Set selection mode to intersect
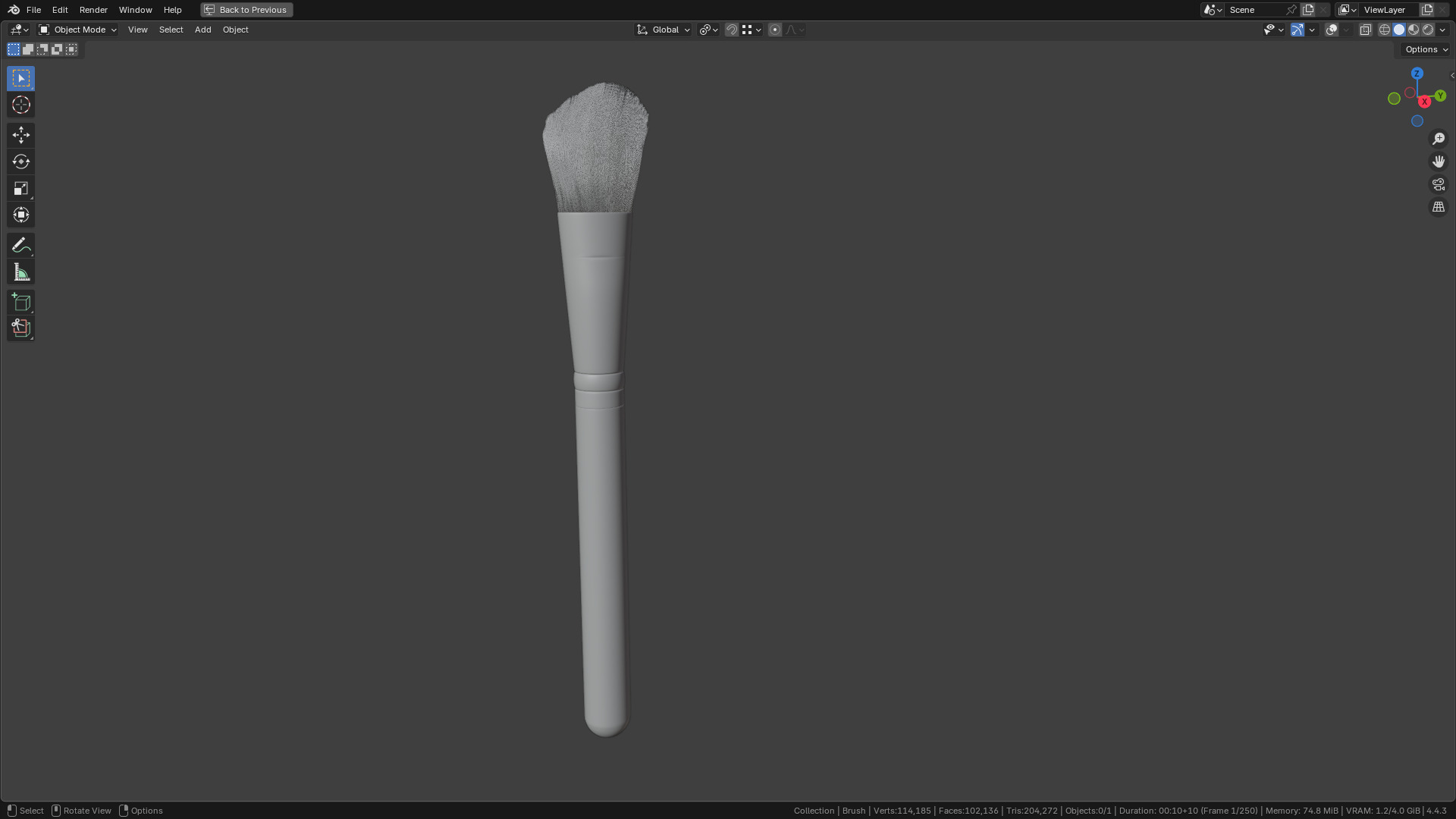The width and height of the screenshot is (1456, 819). 71,49
